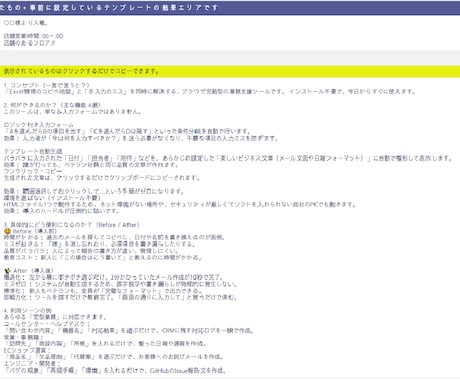
Task: Click the heading 'エンジニア・開発者：'
Action: click(32, 363)
